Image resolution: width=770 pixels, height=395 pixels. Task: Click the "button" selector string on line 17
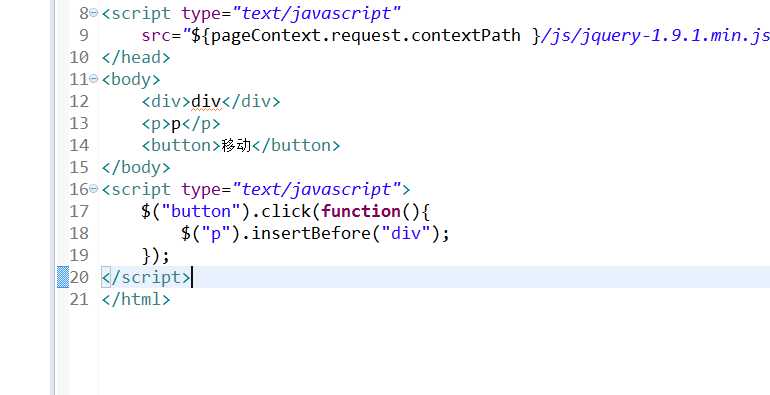point(201,211)
